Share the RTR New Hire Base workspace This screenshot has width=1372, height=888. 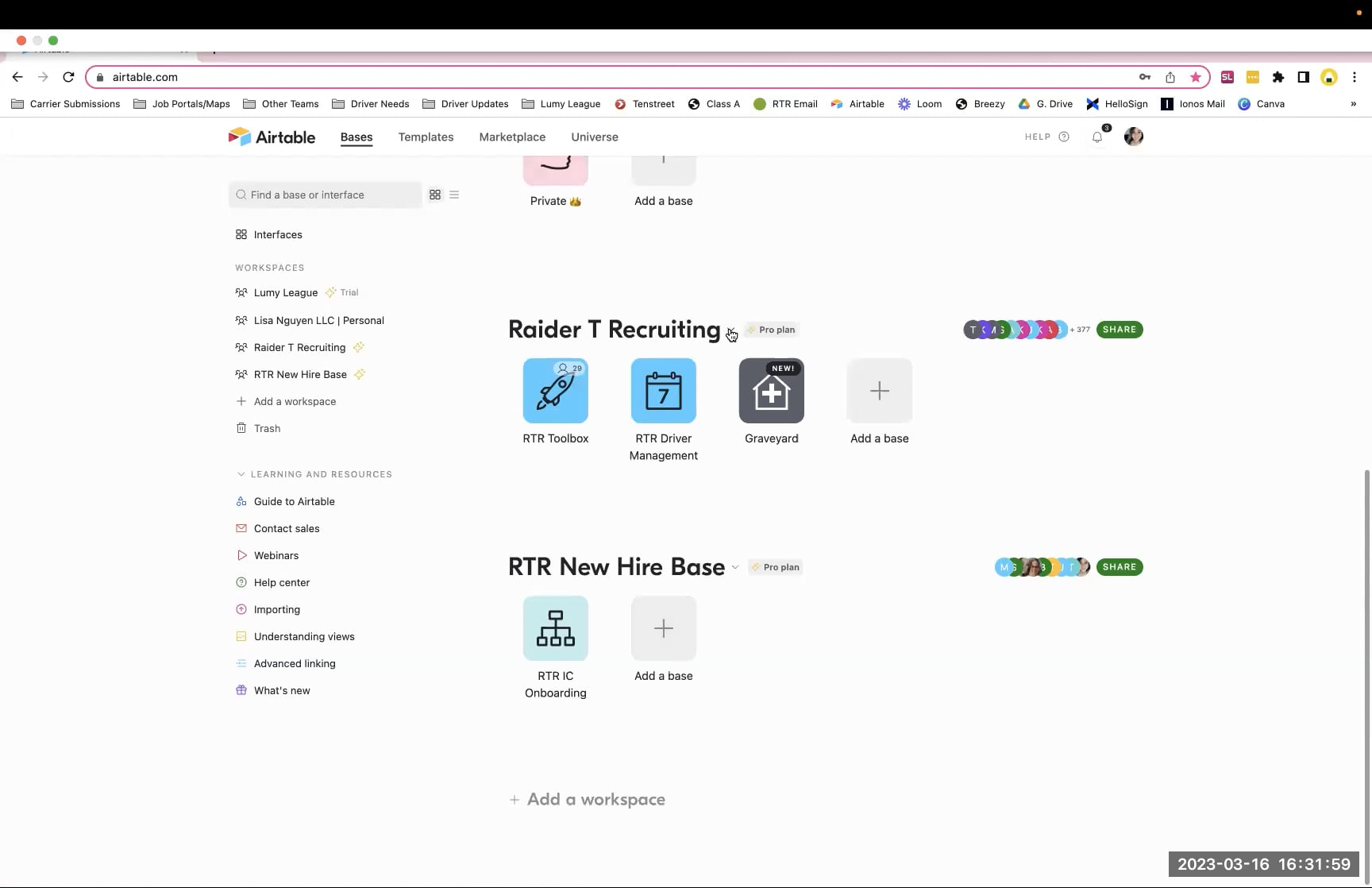1120,567
